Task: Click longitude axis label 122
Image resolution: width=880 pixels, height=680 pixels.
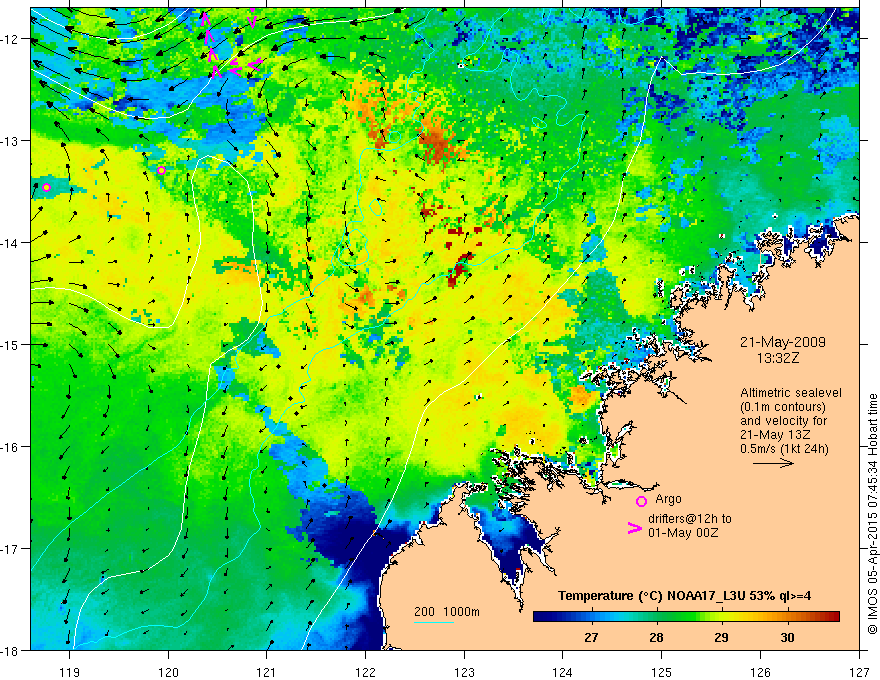Action: pos(365,672)
